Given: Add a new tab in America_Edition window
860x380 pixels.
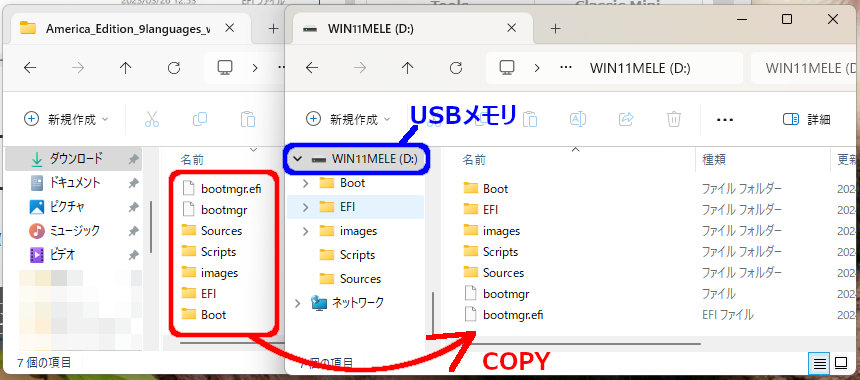Looking at the screenshot, I should [273, 29].
